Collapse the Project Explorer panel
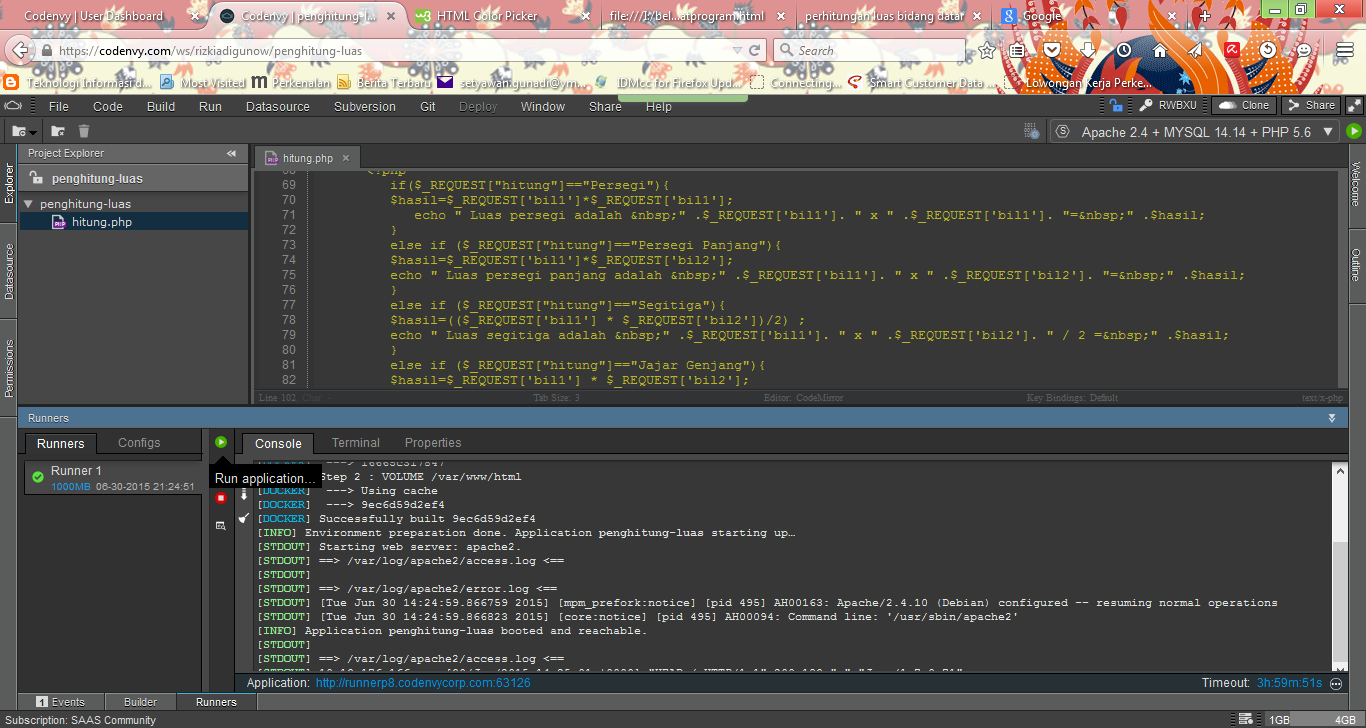 (231, 153)
